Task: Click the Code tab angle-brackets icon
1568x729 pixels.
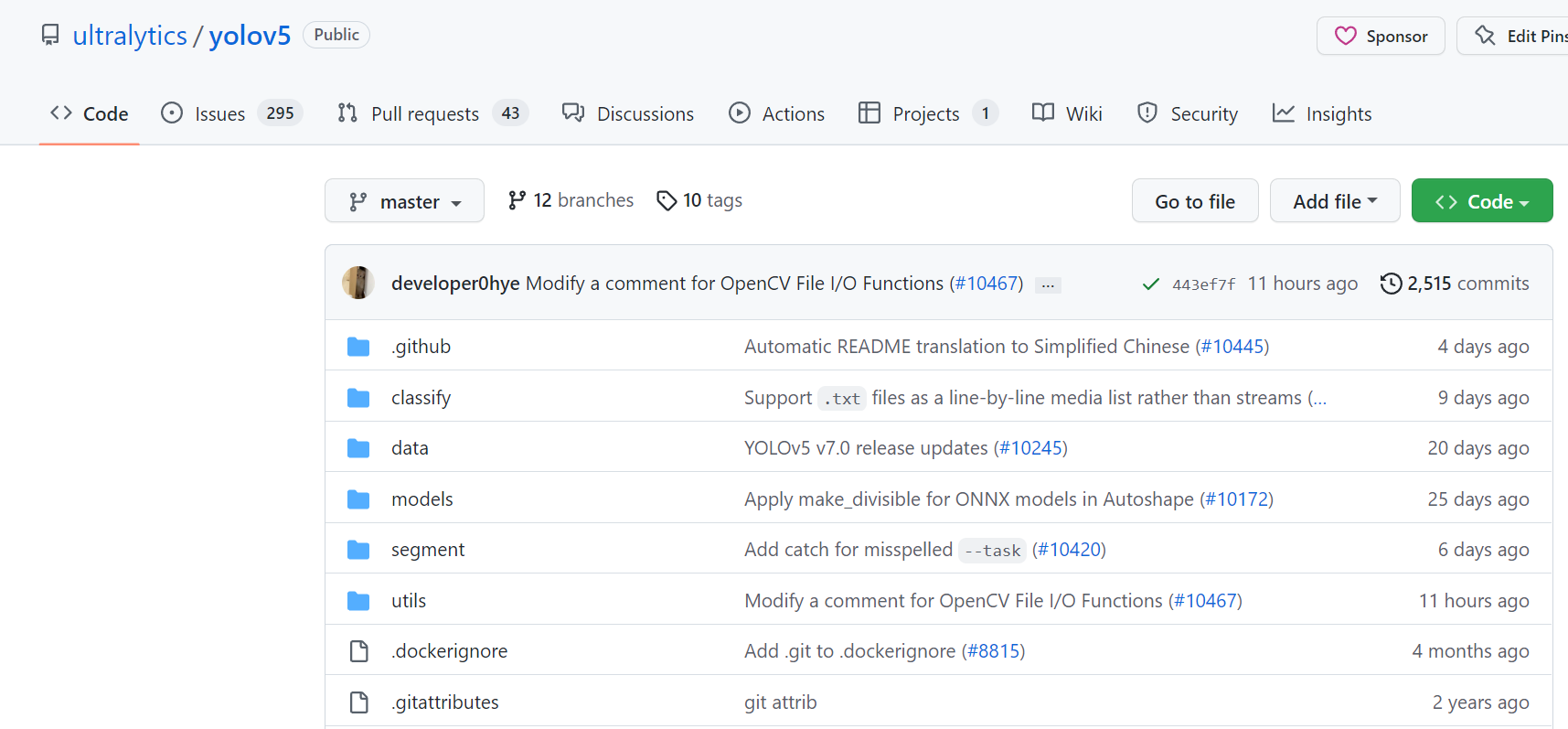Action: click(x=61, y=113)
